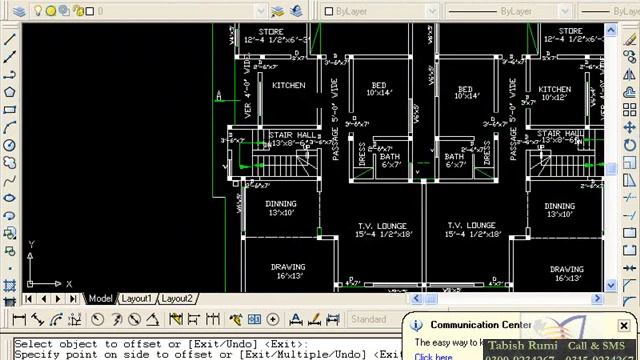Select the Spline tool
This screenshot has height=360, width=640.
(x=9, y=180)
